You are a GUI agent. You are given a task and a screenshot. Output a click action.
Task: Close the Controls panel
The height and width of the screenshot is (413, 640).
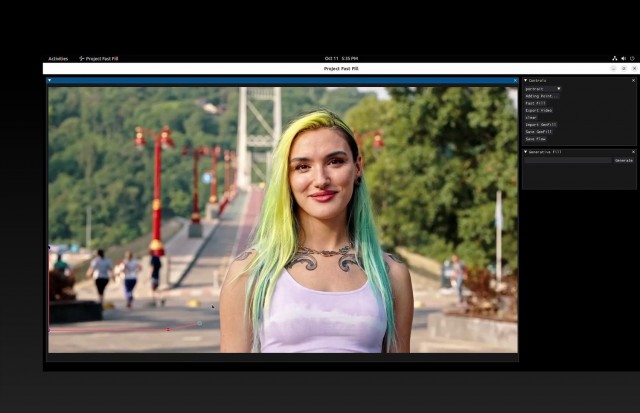pos(633,80)
